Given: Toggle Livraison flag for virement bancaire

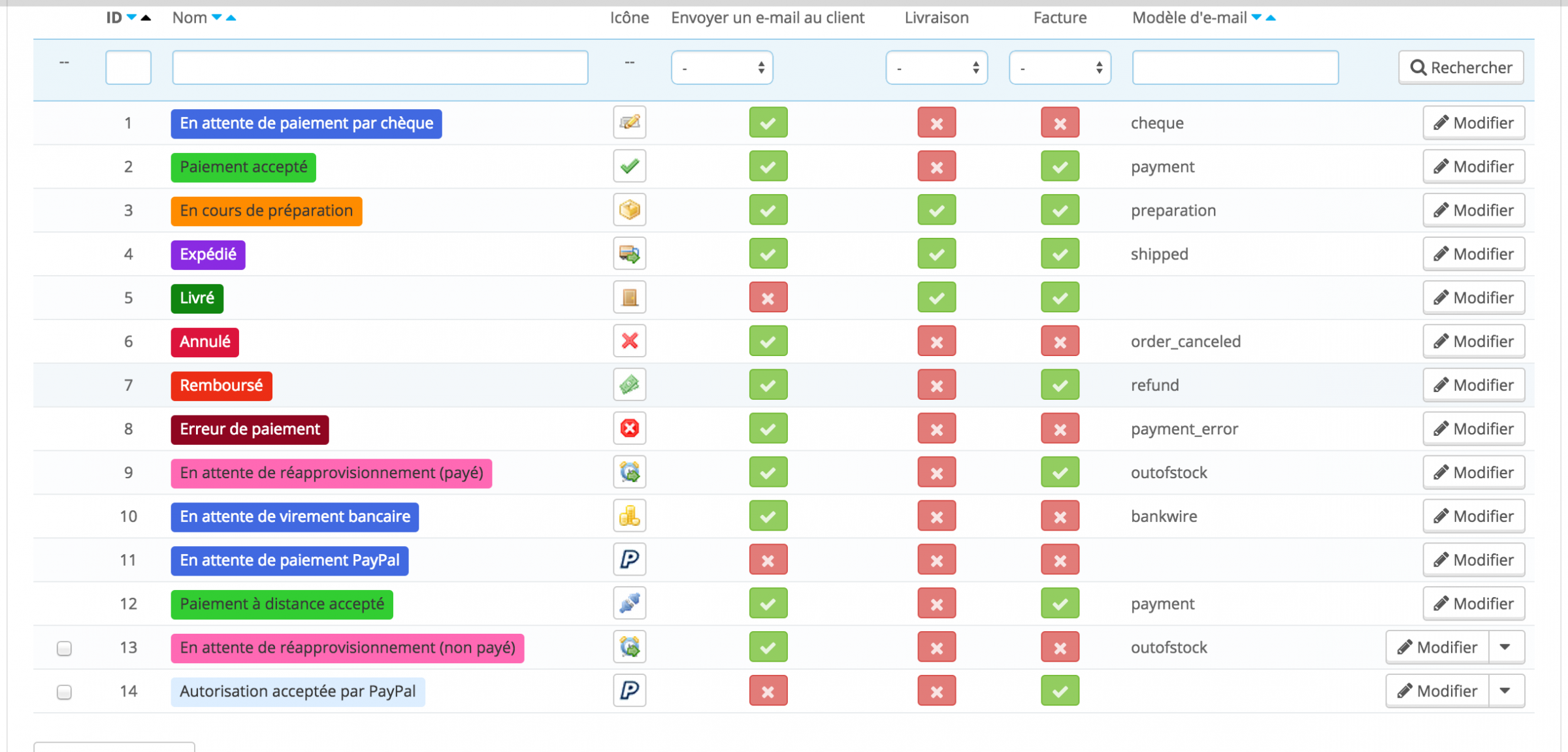Looking at the screenshot, I should tap(937, 516).
